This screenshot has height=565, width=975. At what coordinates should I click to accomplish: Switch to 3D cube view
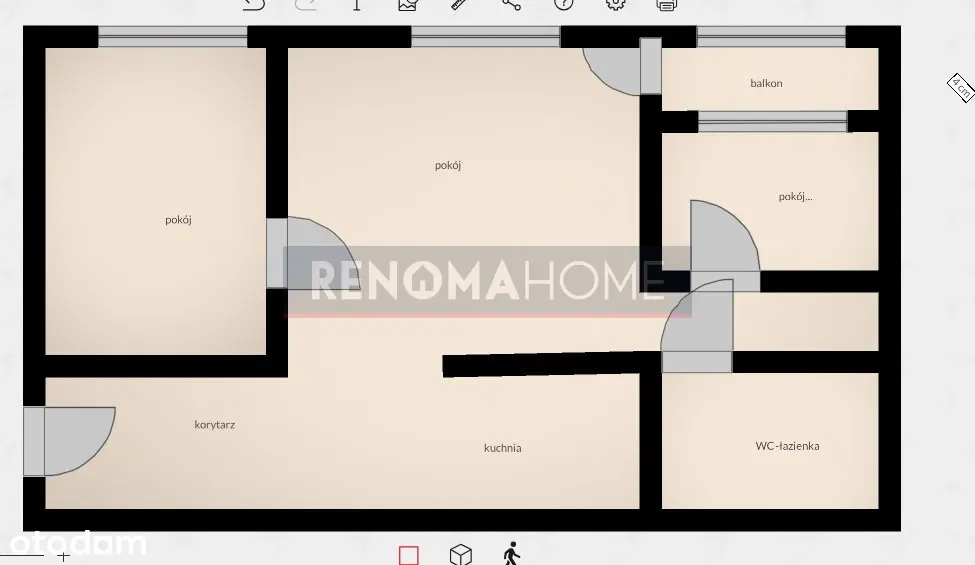click(460, 554)
